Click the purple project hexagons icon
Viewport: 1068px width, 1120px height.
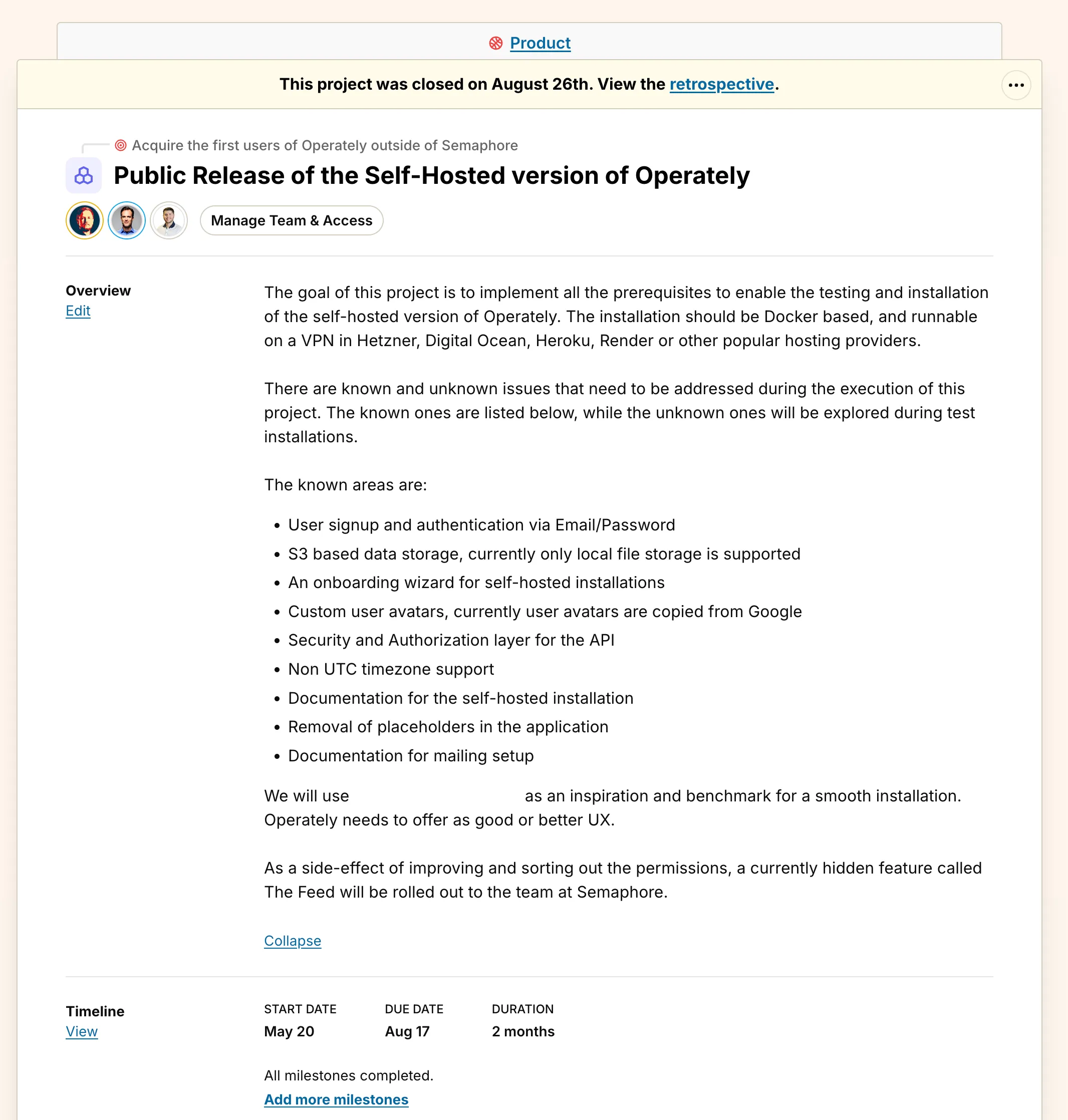[84, 176]
